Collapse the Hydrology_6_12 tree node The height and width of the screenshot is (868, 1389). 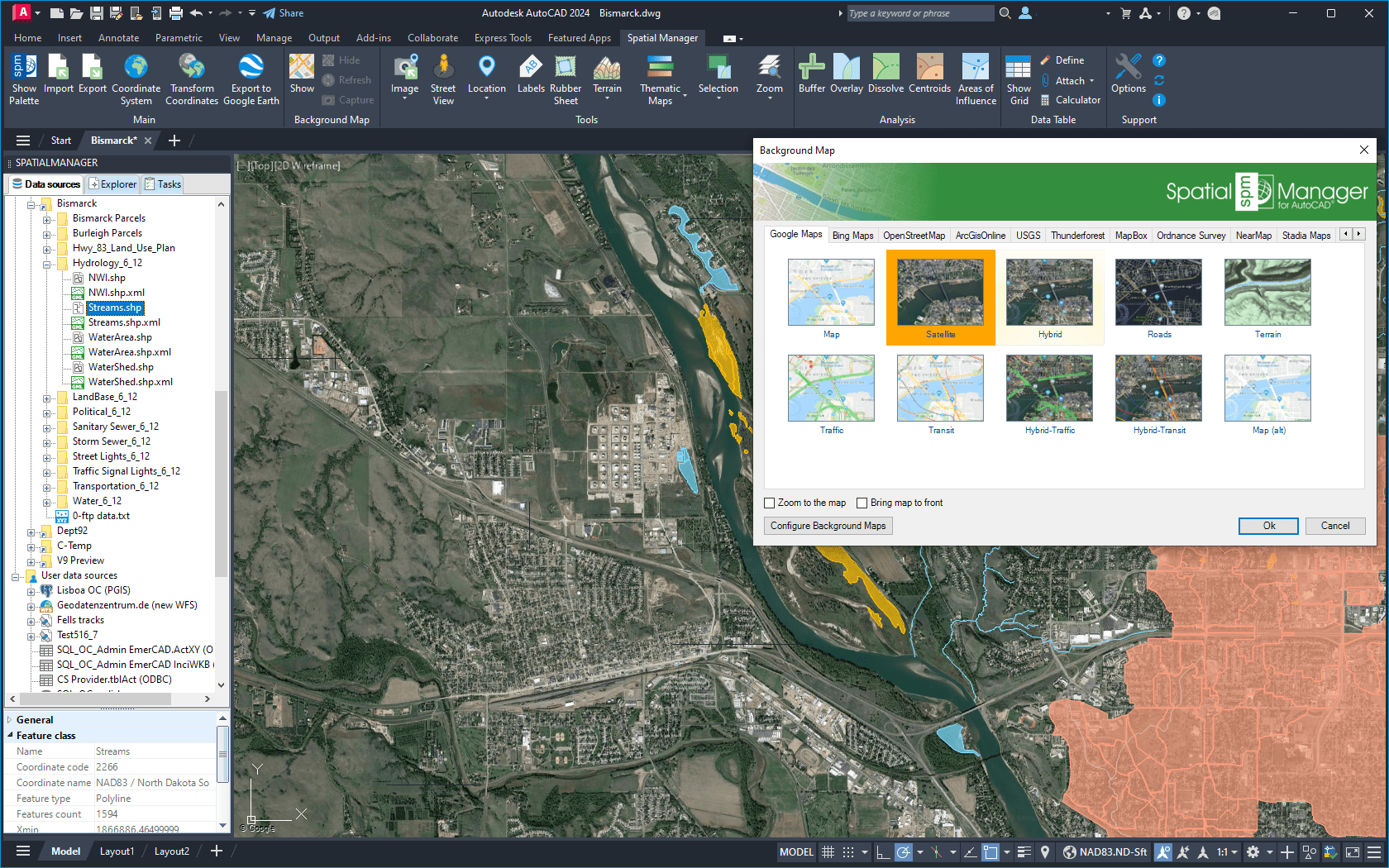47,264
